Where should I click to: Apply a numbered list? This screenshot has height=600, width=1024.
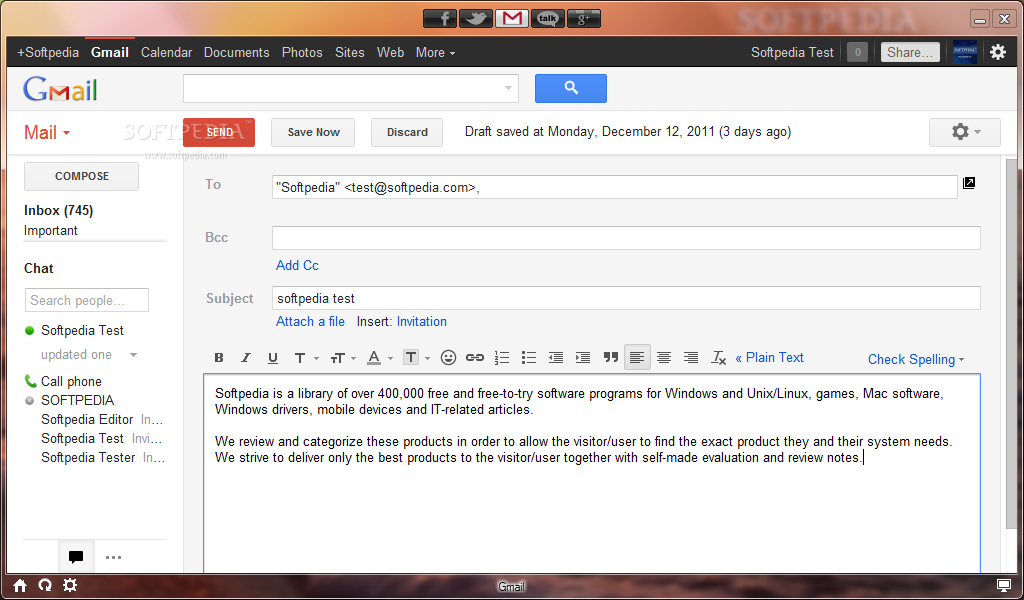[502, 357]
